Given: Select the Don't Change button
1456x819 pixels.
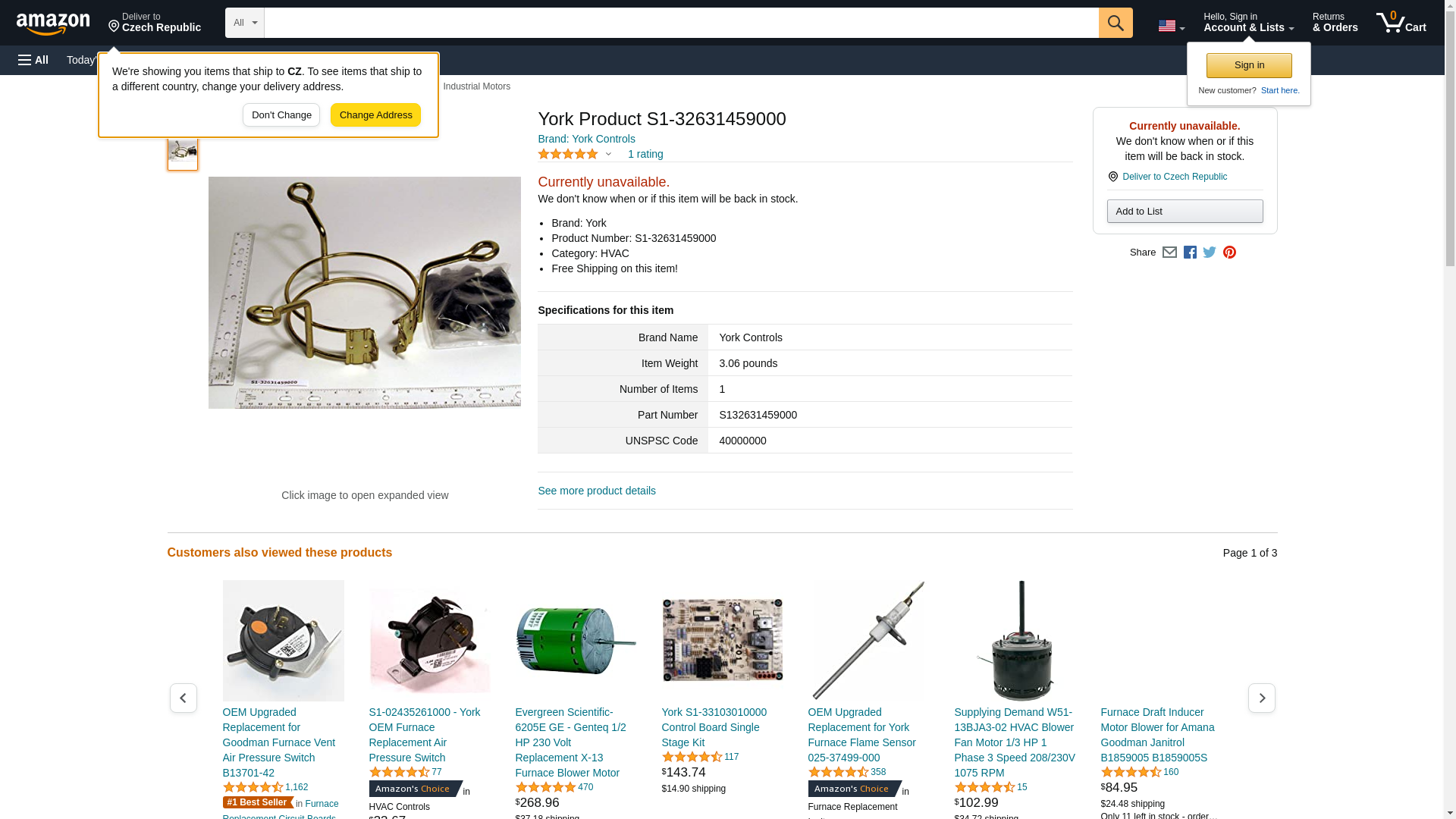Looking at the screenshot, I should 281,115.
